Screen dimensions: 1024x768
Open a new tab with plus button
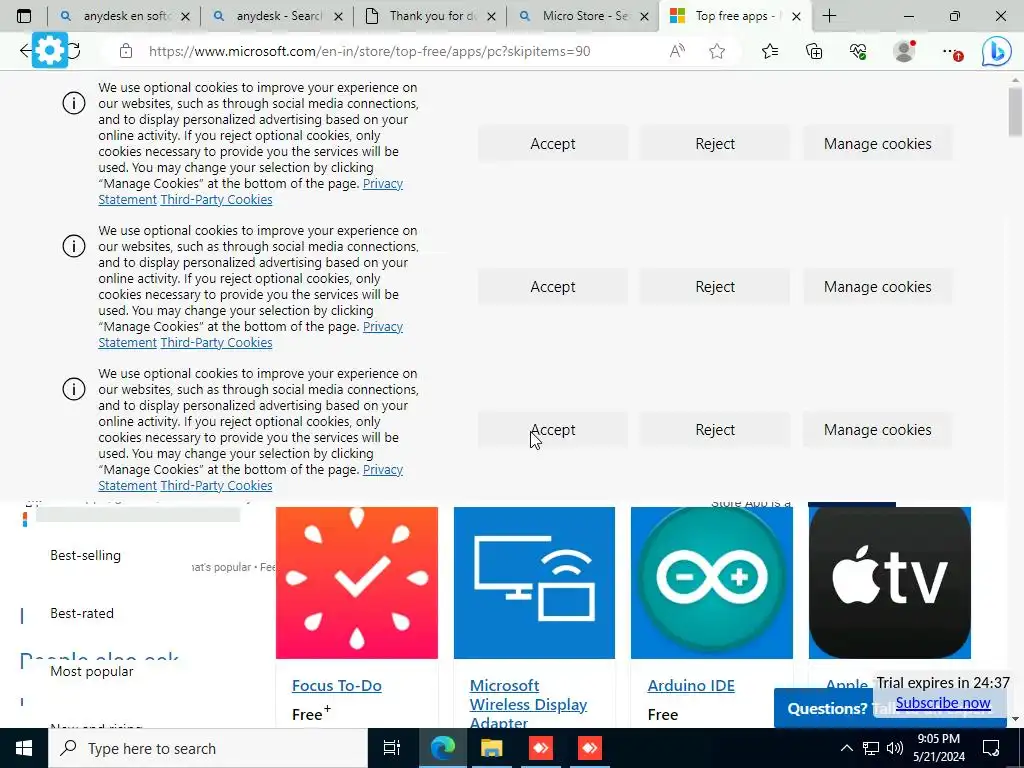click(x=829, y=16)
